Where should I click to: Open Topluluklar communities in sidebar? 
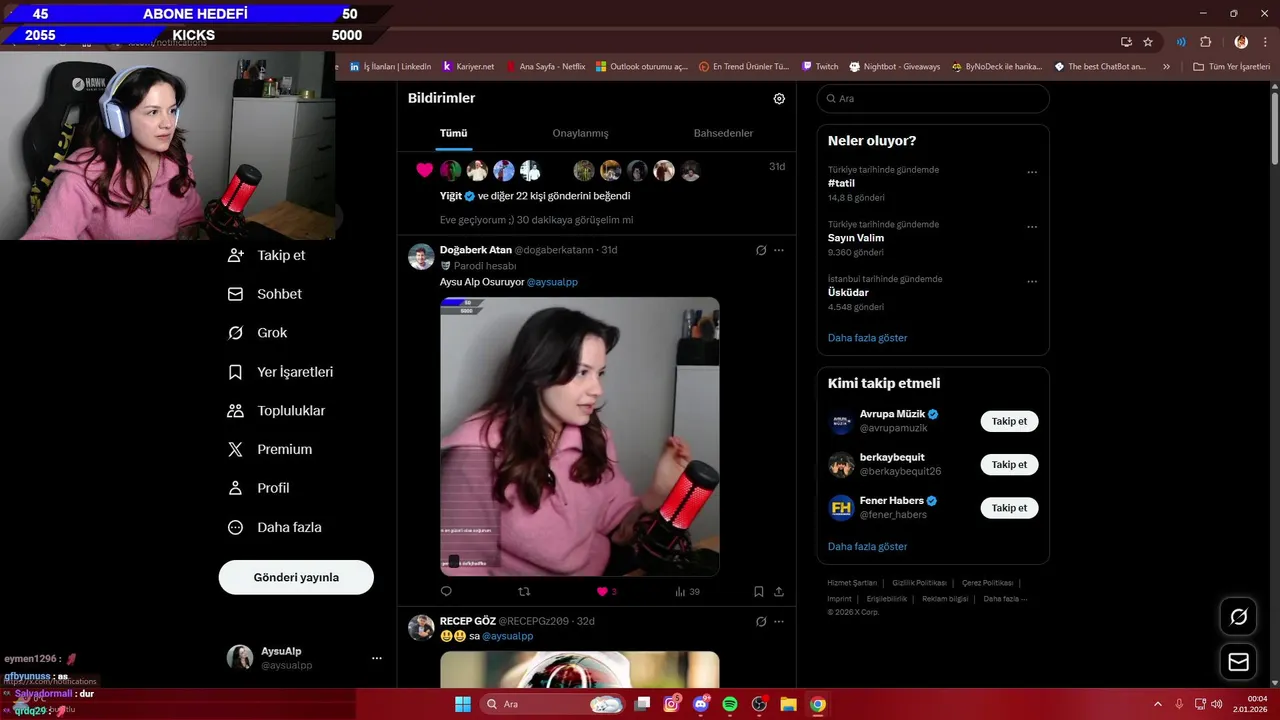click(277, 411)
